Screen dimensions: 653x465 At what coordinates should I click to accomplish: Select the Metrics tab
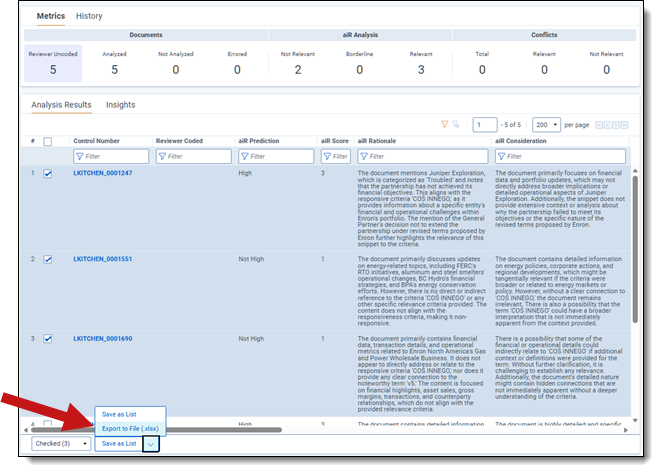point(51,16)
